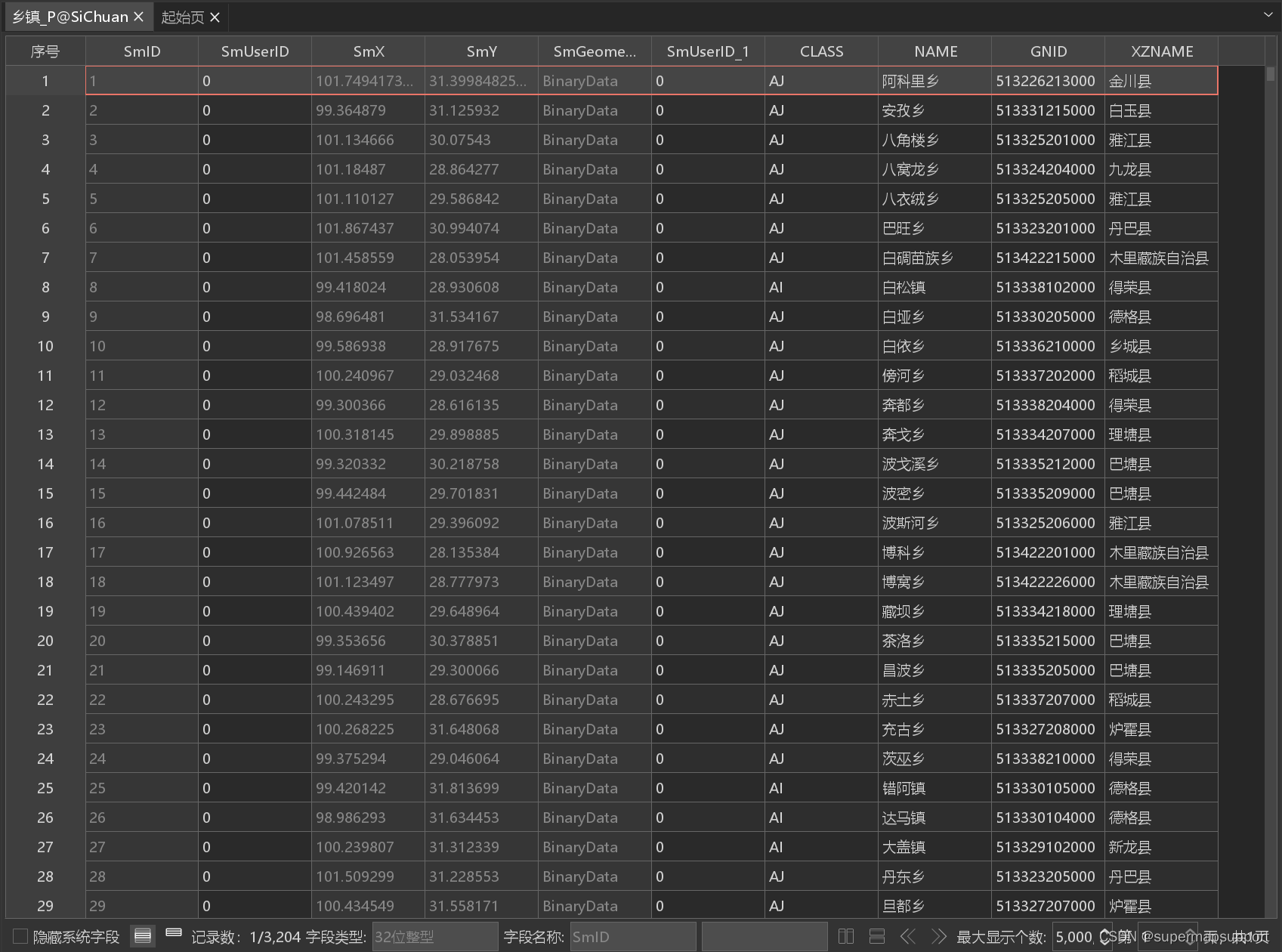The image size is (1282, 952).
Task: Click the split panes icon near page navigation
Action: [845, 936]
